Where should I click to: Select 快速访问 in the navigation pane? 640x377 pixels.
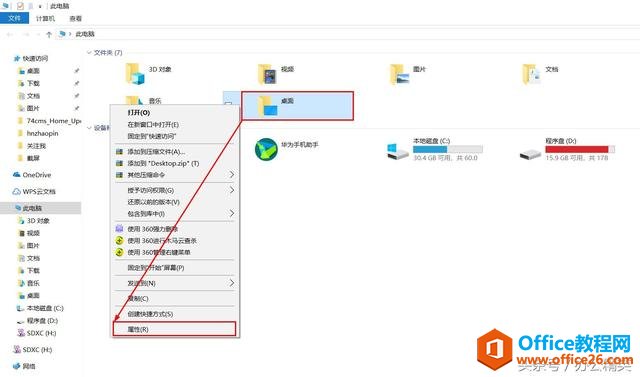tap(31, 58)
